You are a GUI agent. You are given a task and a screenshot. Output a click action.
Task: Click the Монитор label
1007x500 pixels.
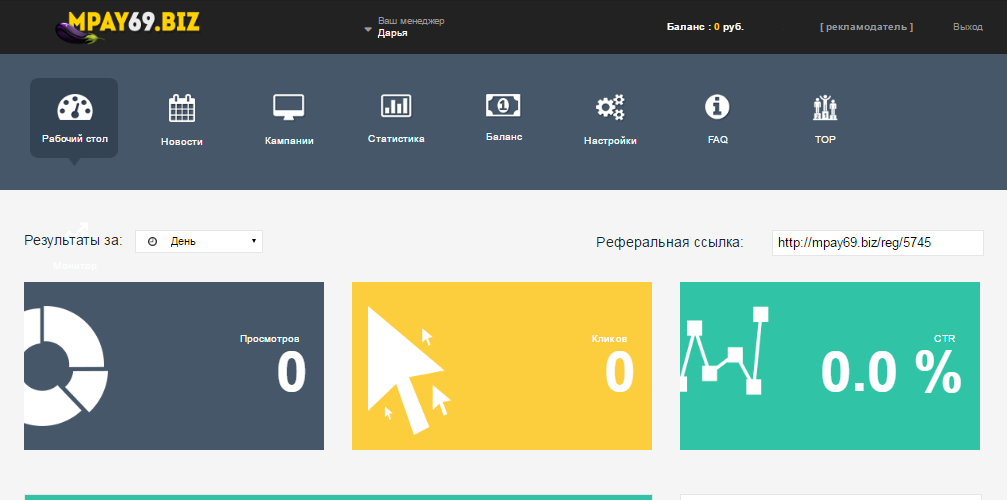(x=75, y=265)
